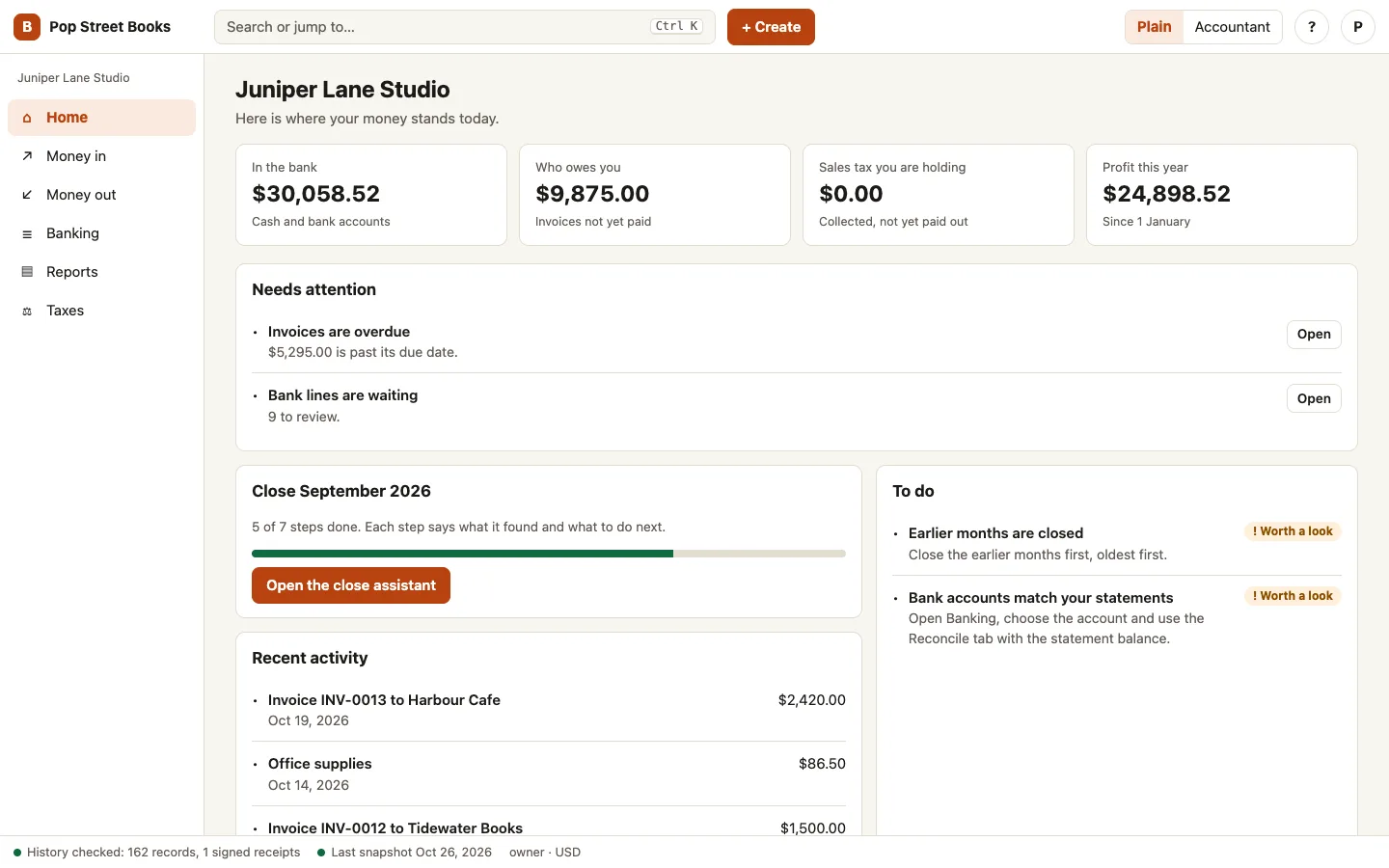Click the Home house icon in sidebar
The image size is (1389, 868).
(x=27, y=118)
